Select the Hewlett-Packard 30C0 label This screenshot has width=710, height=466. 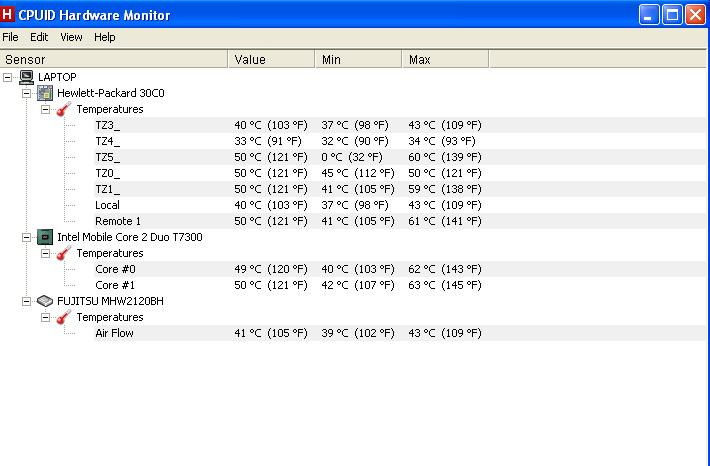pos(110,93)
